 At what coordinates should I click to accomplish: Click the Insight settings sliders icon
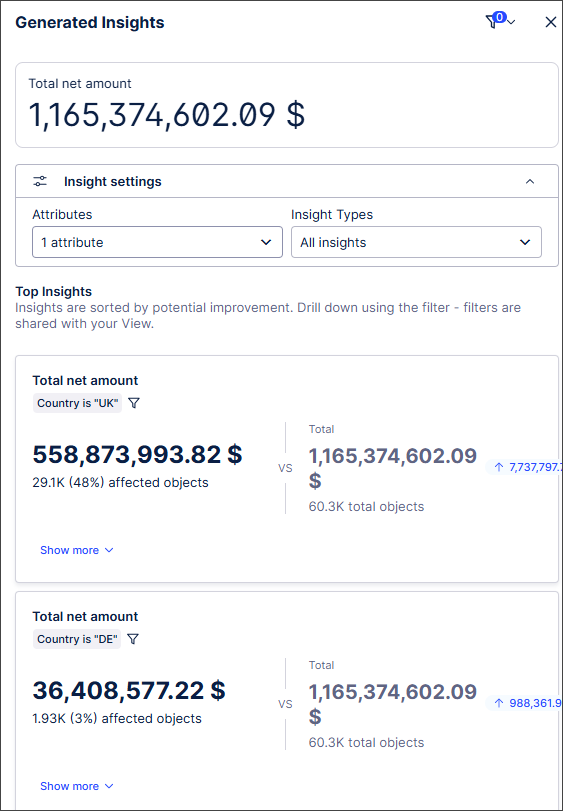(x=40, y=182)
